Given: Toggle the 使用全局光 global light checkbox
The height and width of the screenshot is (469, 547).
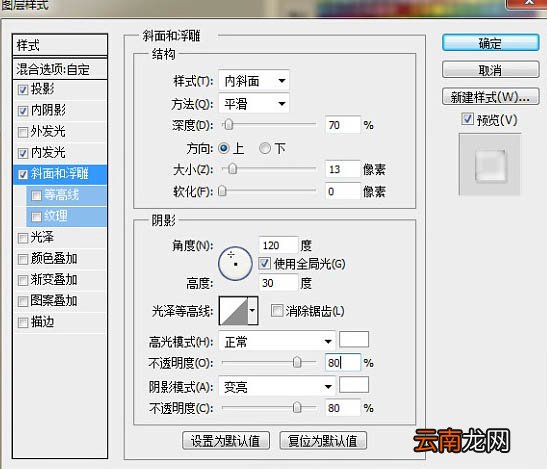Looking at the screenshot, I should 264,263.
